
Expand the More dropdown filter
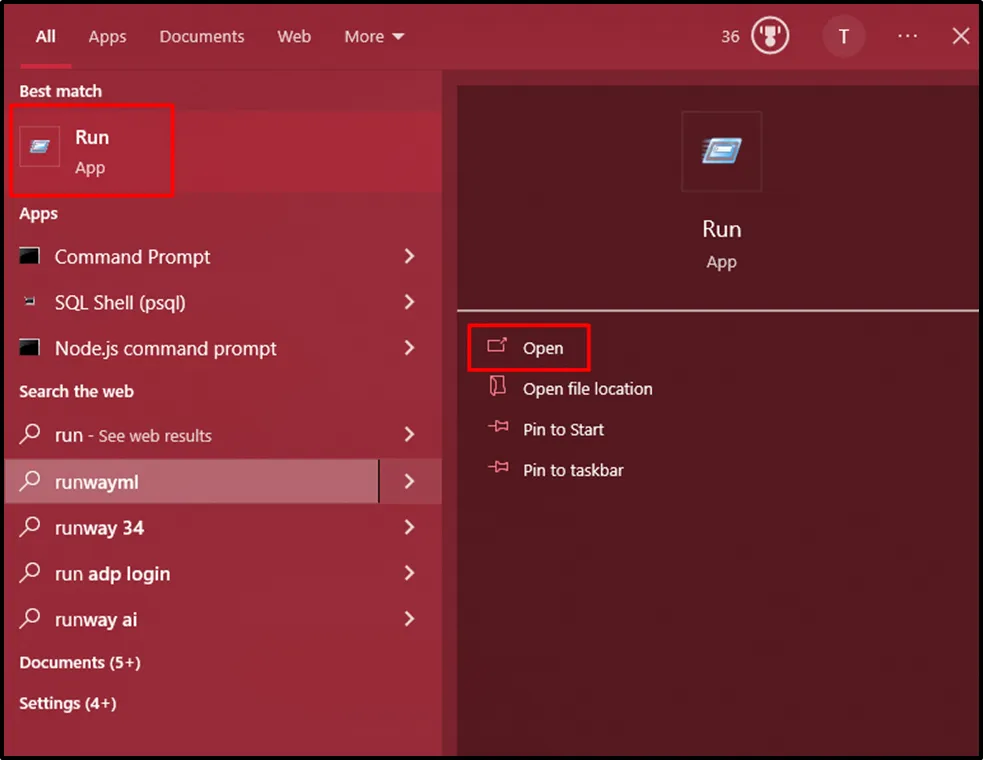point(374,37)
